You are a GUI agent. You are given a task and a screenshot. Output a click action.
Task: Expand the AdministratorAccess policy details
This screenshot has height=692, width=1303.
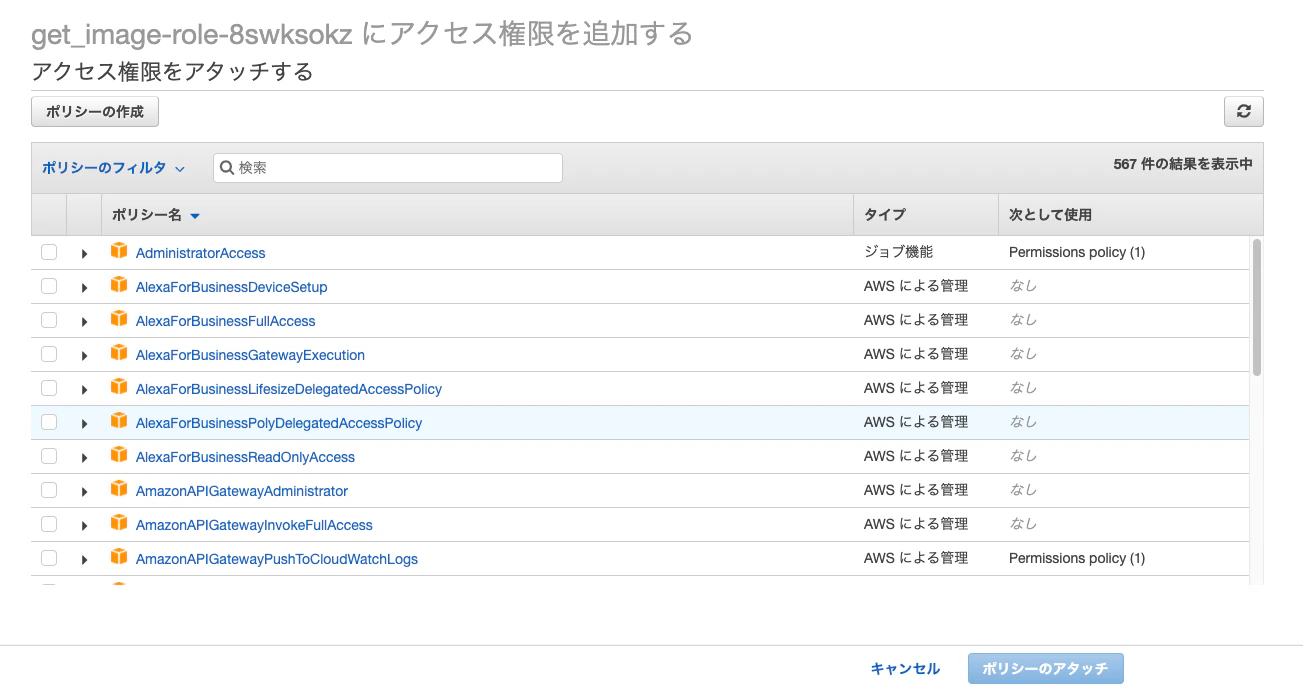pyautogui.click(x=84, y=252)
